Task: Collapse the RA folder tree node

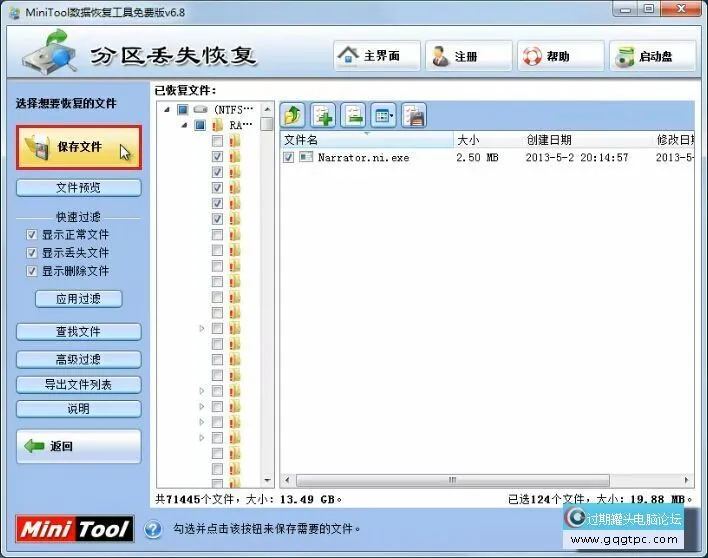Action: (x=184, y=125)
